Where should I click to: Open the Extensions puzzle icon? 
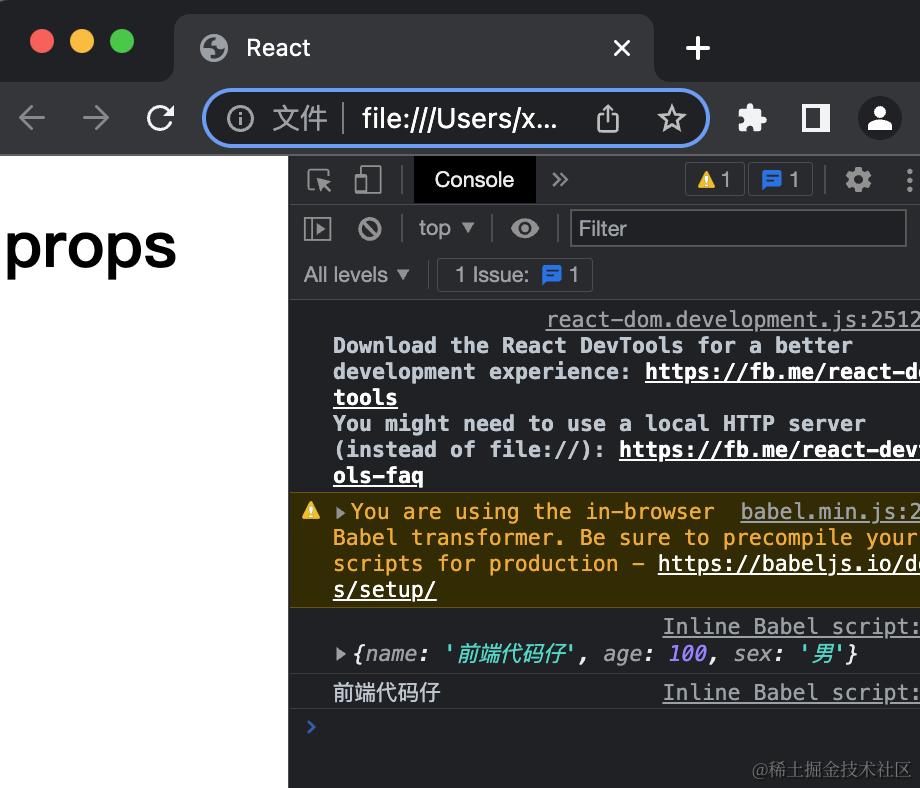point(752,118)
